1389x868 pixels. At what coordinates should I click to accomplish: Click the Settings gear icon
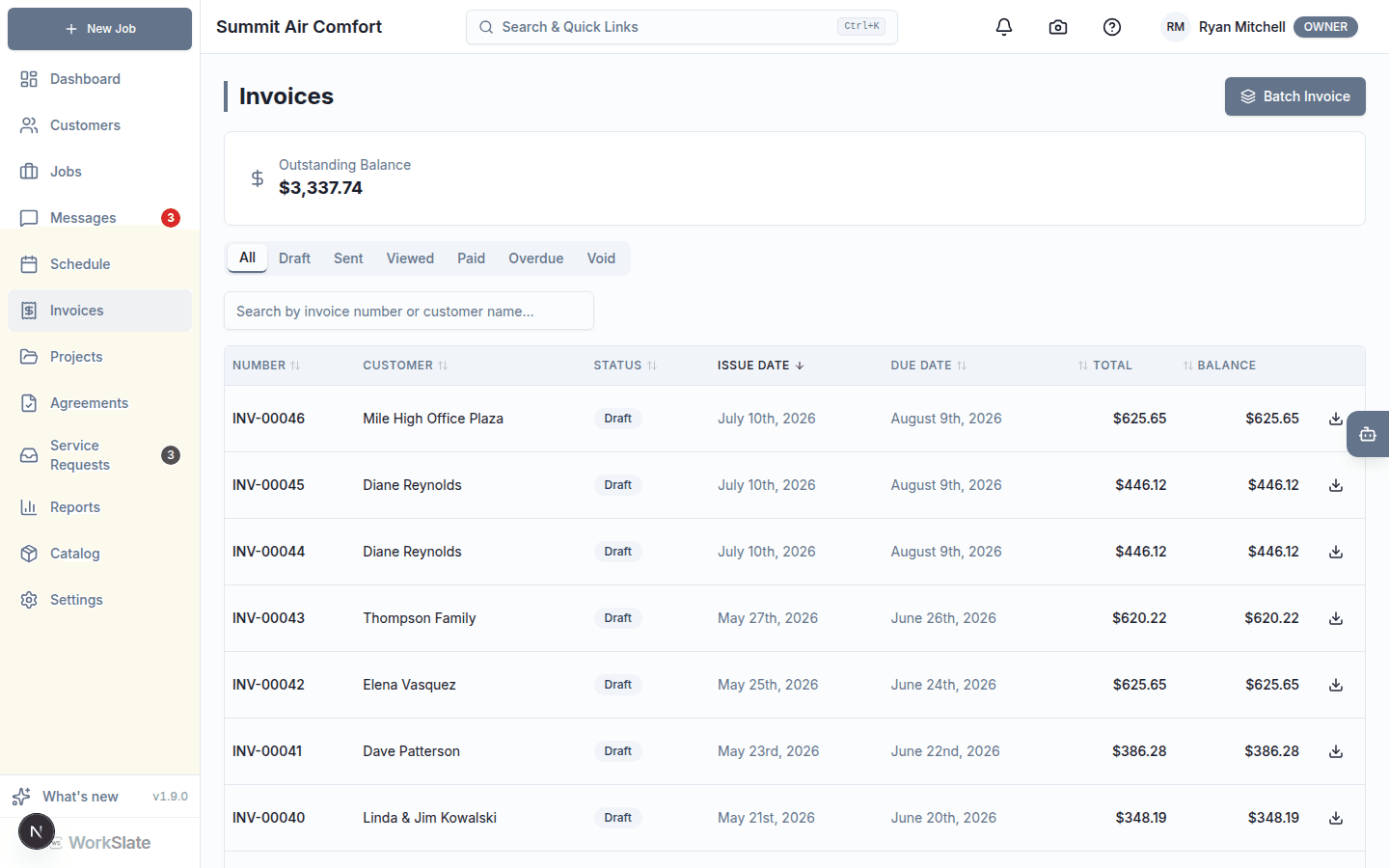(29, 600)
